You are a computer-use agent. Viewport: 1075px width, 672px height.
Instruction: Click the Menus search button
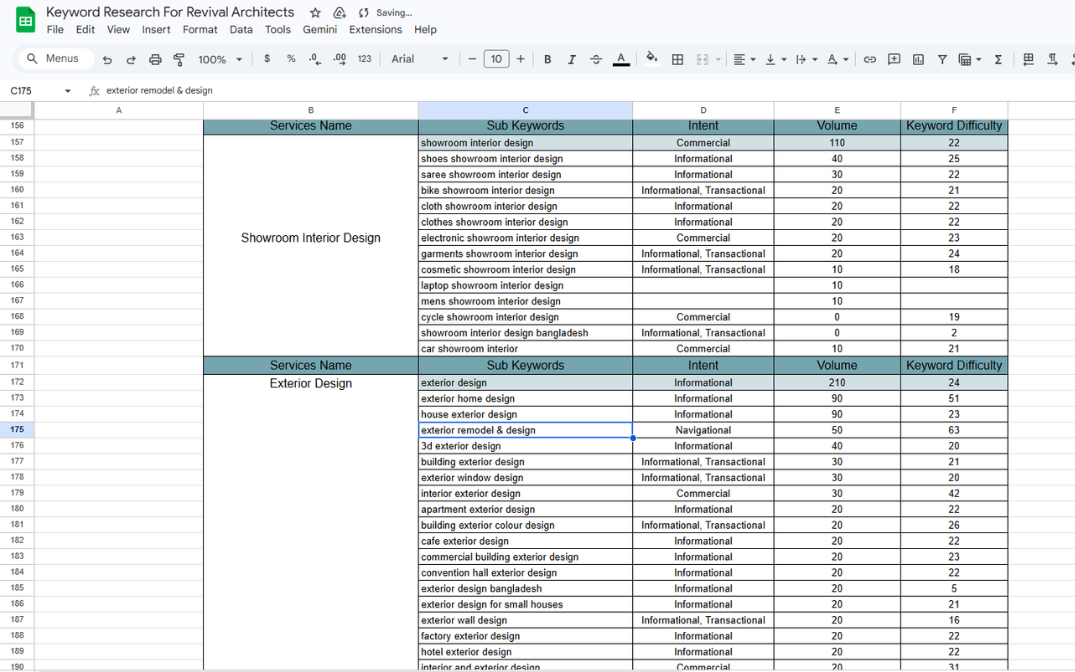55,59
